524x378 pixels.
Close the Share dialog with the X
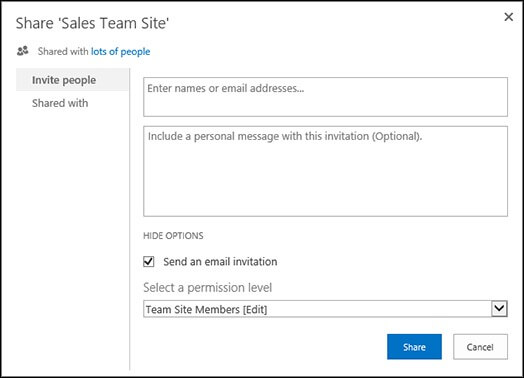[508, 17]
